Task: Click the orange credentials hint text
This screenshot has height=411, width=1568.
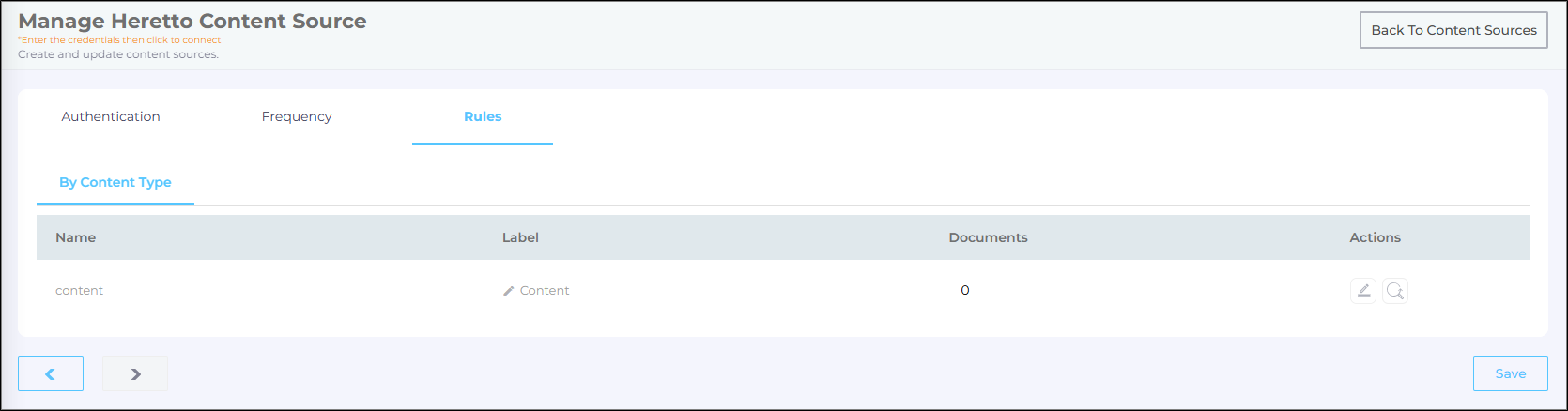Action: click(x=120, y=40)
